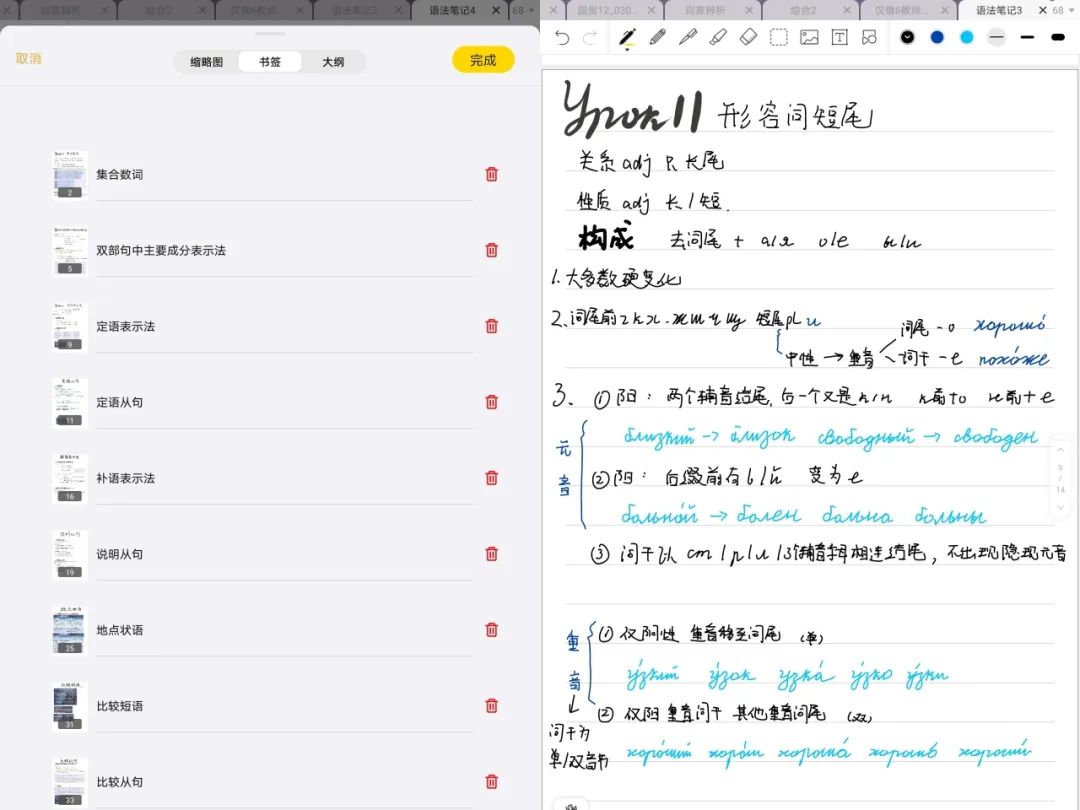
Task: Select the eraser tool
Action: [x=748, y=38]
